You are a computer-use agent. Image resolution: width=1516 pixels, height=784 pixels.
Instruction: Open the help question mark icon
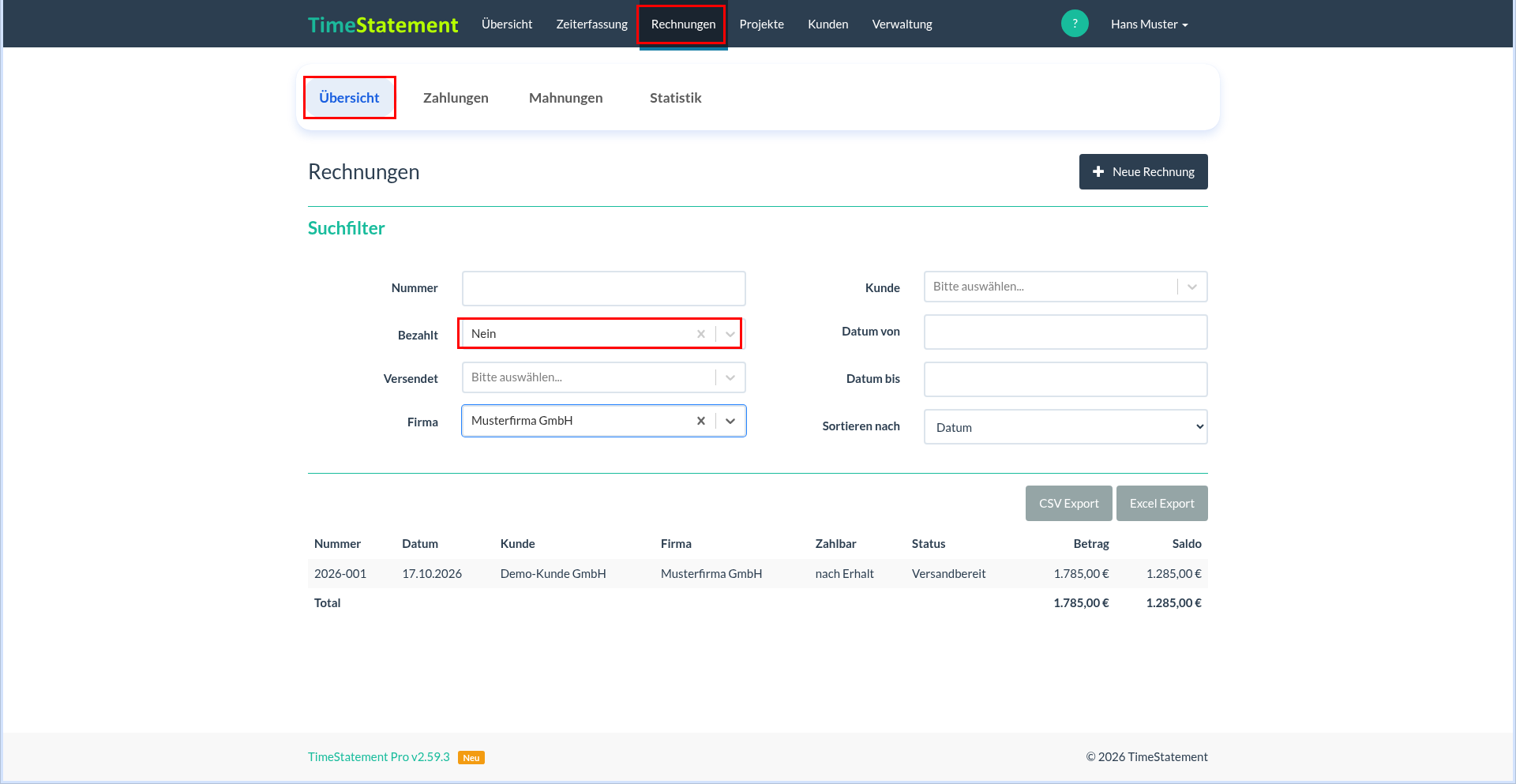(1075, 24)
